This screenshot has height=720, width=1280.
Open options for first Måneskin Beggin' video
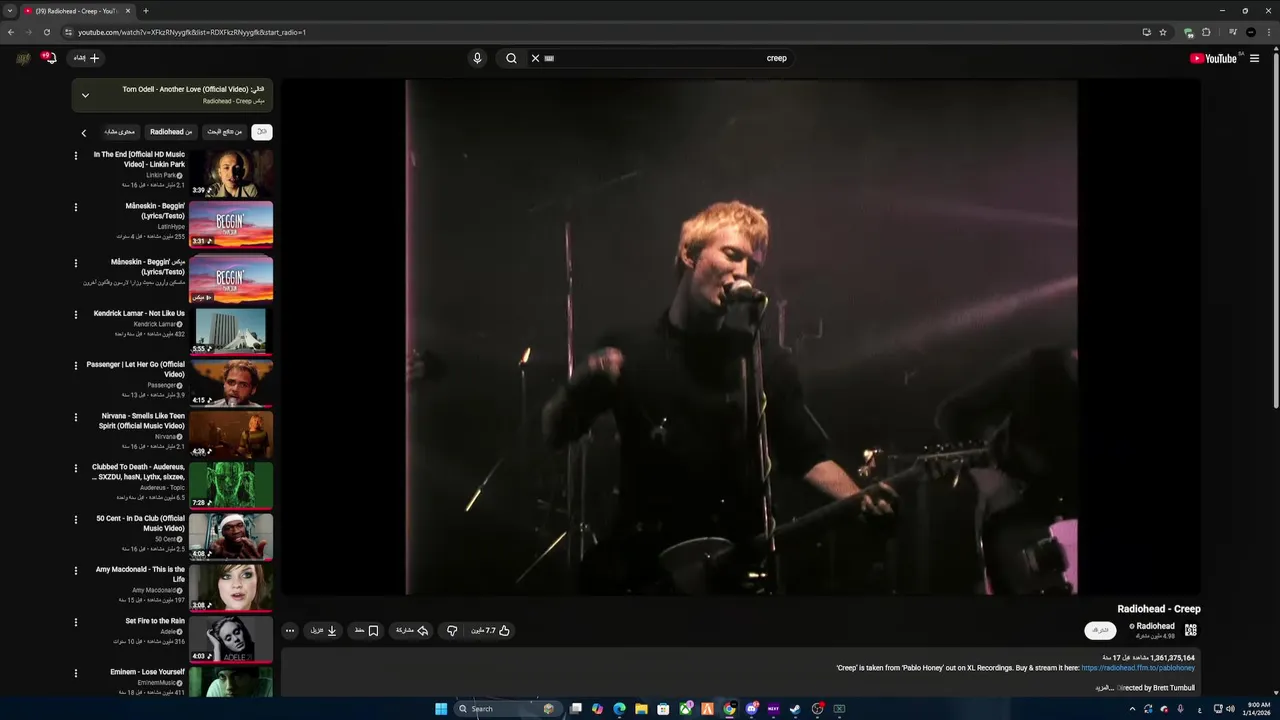click(76, 207)
